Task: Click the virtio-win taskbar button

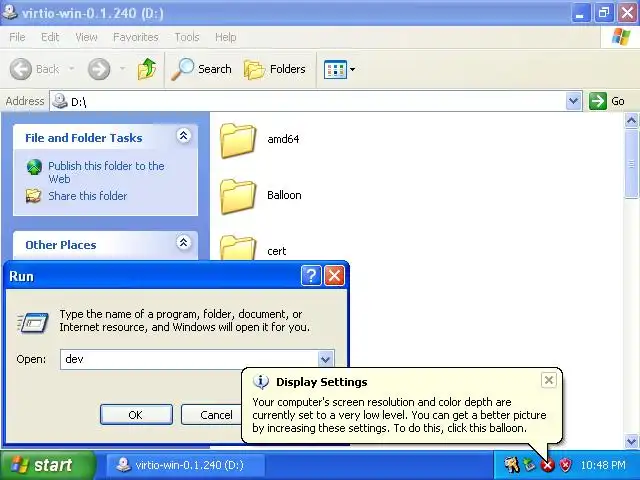Action: (186, 465)
